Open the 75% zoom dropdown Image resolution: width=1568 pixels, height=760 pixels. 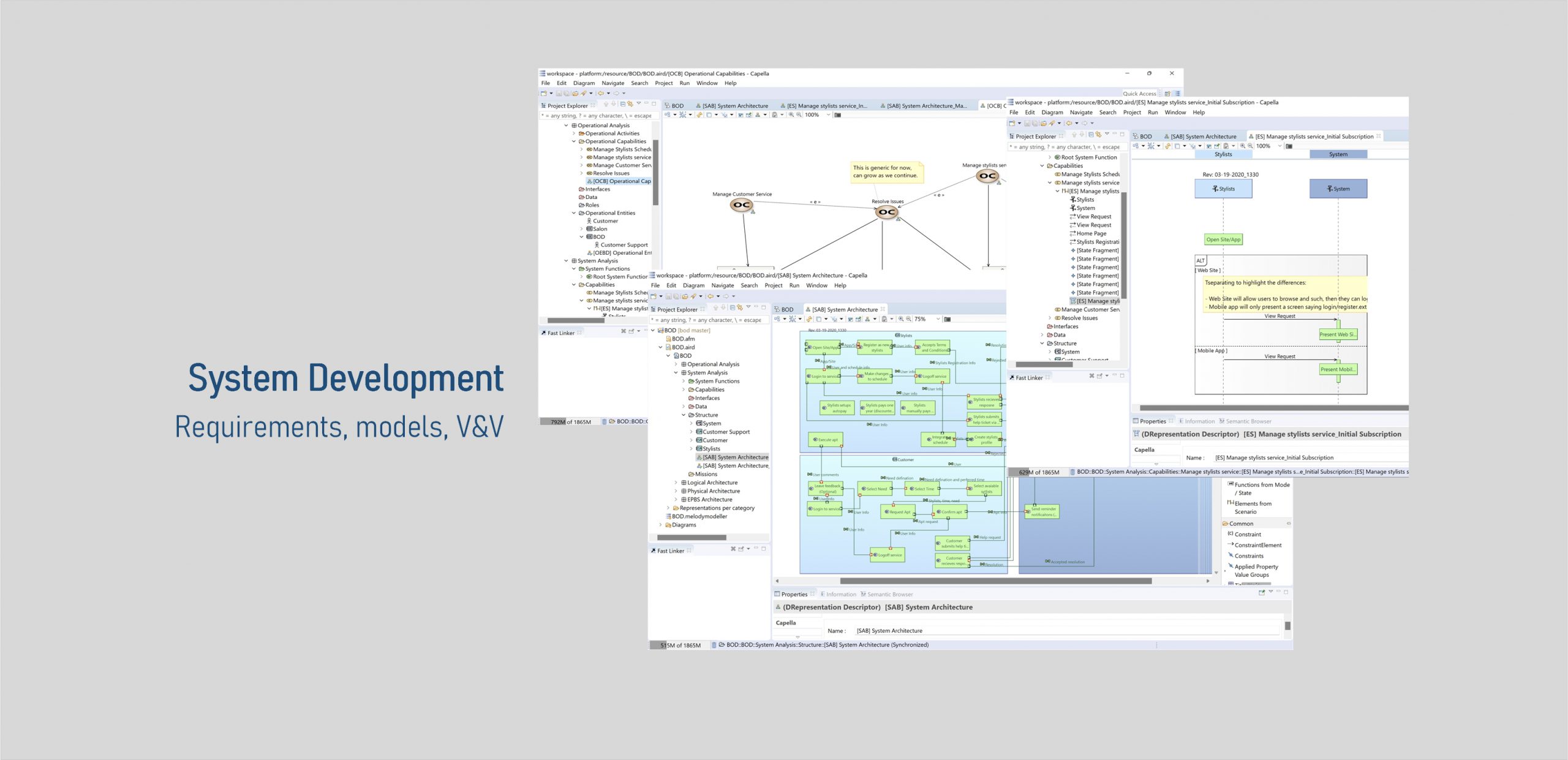click(x=938, y=319)
